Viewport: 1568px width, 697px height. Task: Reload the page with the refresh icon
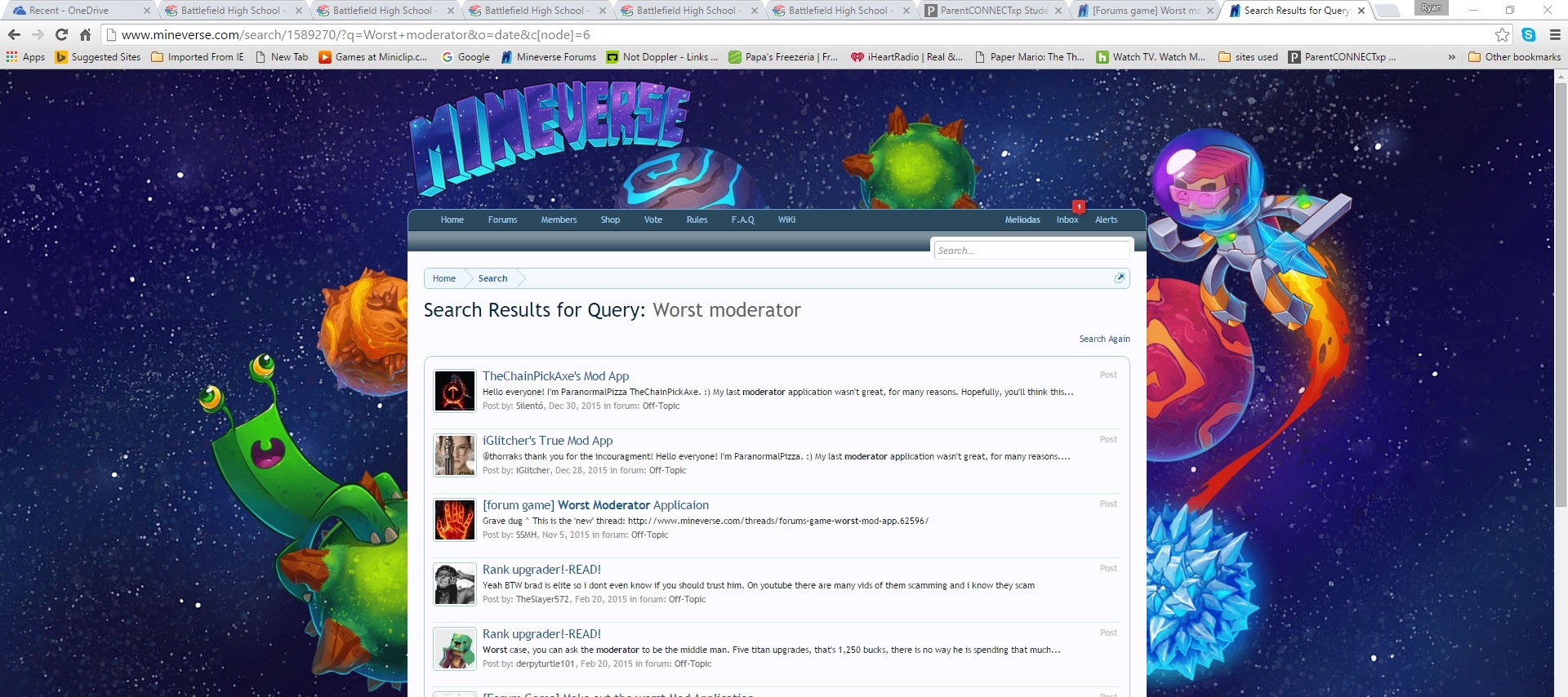61,35
